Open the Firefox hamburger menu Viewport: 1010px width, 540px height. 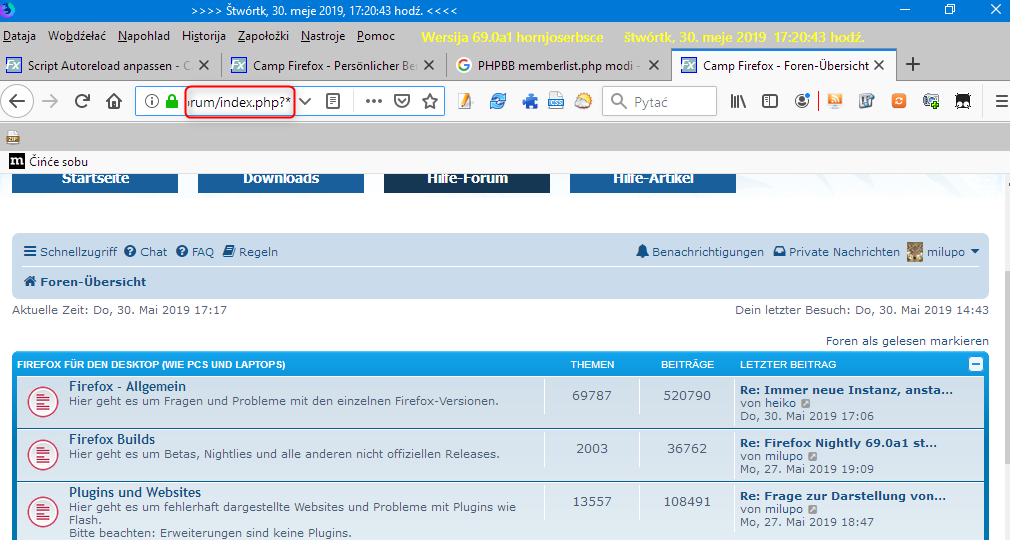(1001, 101)
